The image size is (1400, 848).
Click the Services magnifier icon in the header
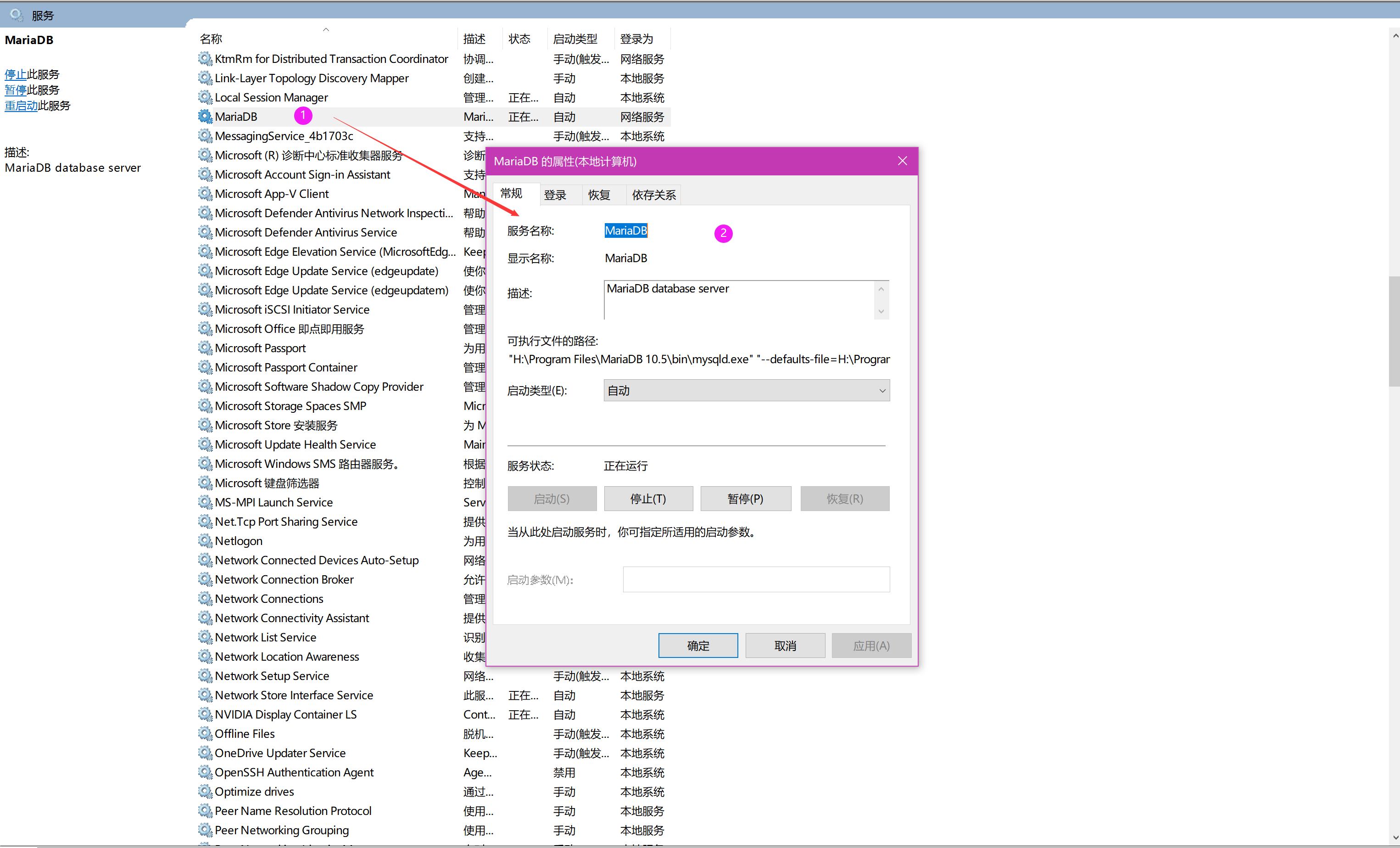[x=17, y=15]
